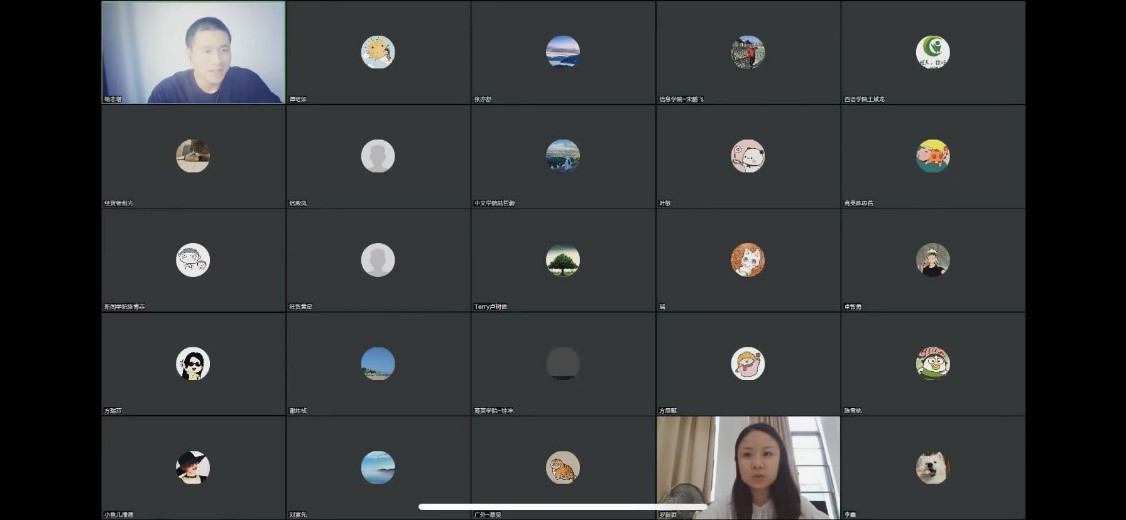Click the sun cartoon avatar
Screen dimensions: 1126x520
click(x=378, y=52)
